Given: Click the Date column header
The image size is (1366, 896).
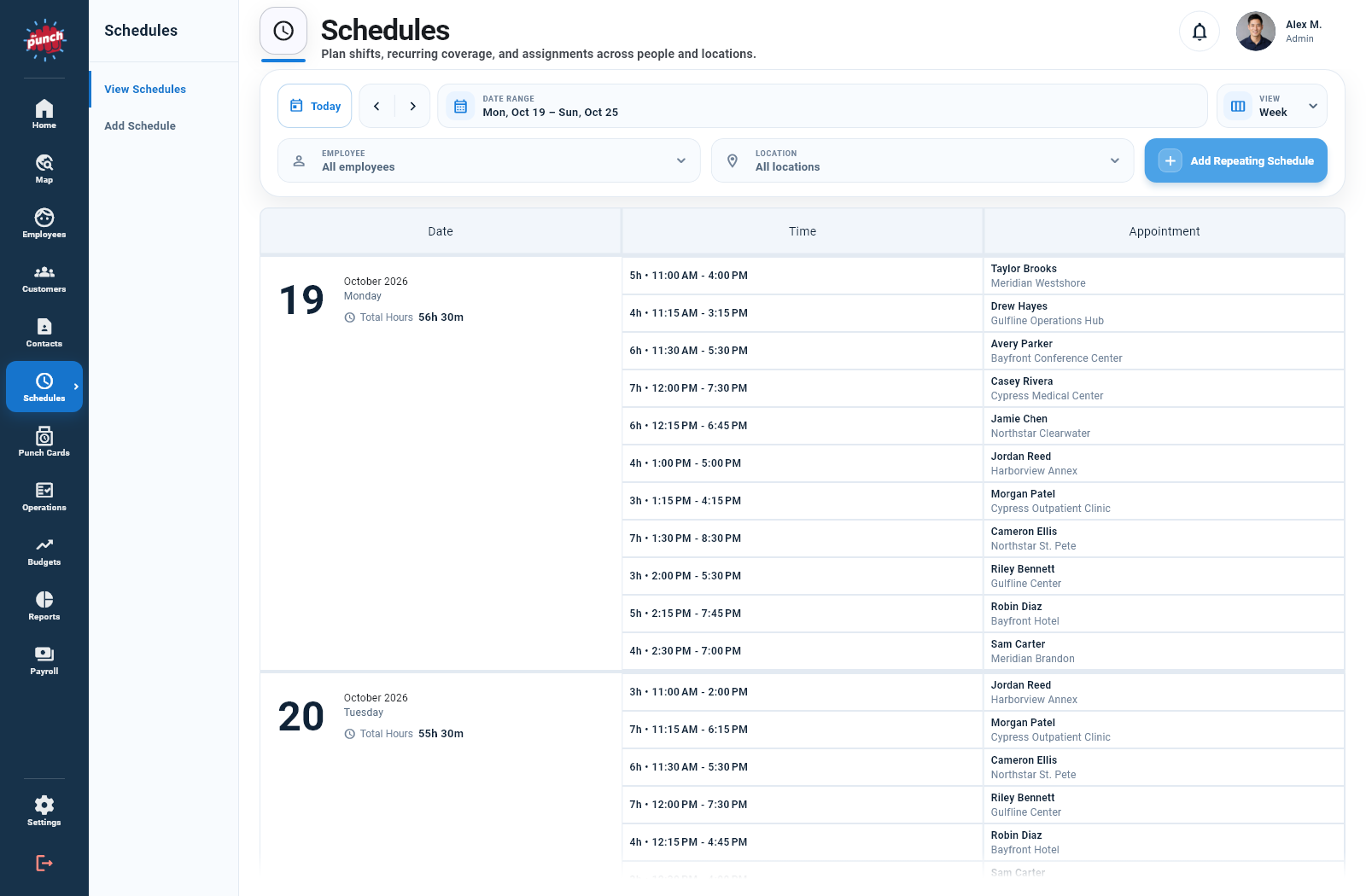Looking at the screenshot, I should pos(441,231).
